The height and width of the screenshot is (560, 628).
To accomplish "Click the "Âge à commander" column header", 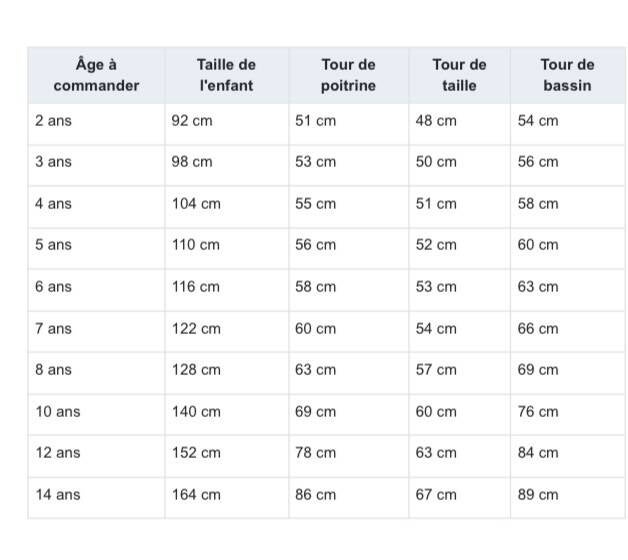I will pyautogui.click(x=96, y=75).
